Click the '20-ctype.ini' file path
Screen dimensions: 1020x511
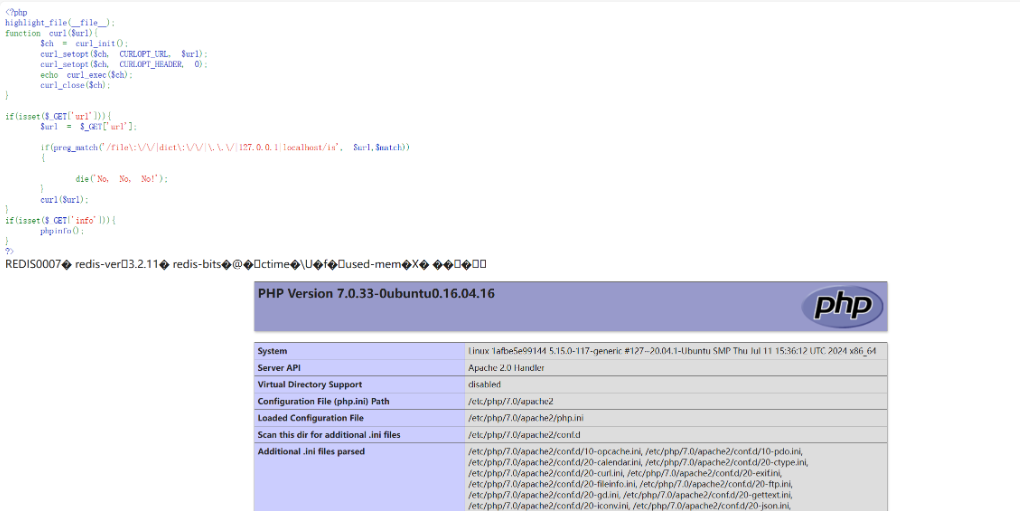tap(727, 462)
